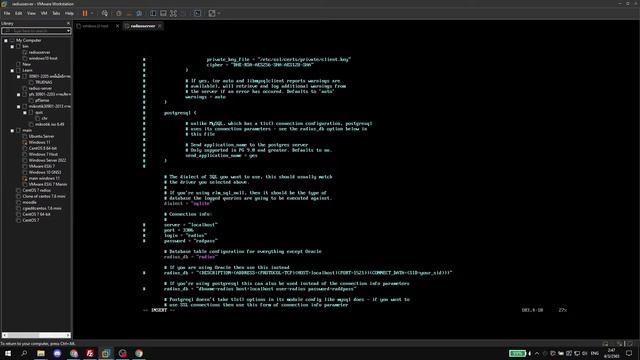This screenshot has height=360, width=640.
Task: Select the pfSense virtual machine
Action: (42, 100)
